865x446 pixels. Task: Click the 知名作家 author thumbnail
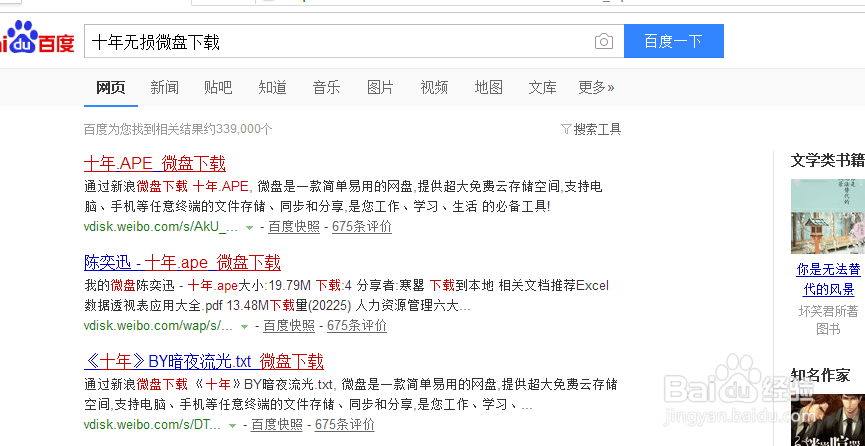click(x=827, y=420)
